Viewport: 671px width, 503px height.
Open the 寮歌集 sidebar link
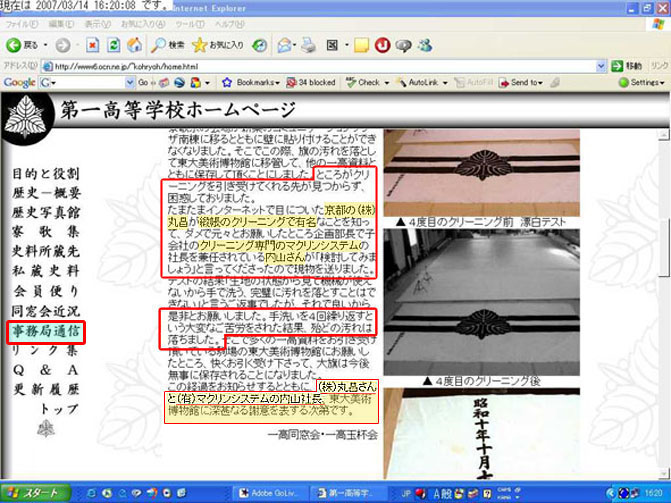click(46, 232)
